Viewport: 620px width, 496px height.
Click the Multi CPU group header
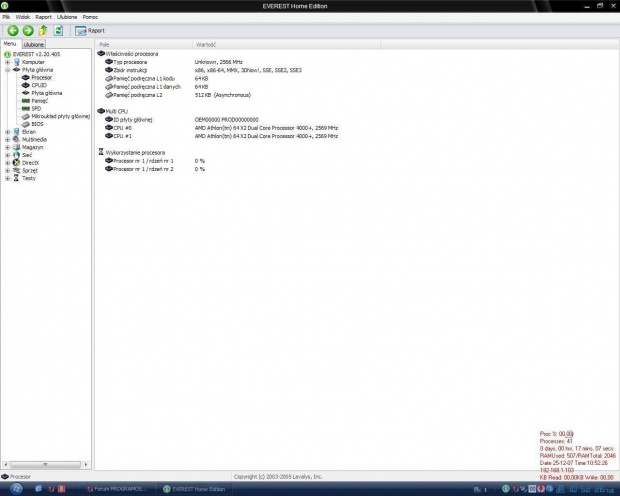pos(113,111)
